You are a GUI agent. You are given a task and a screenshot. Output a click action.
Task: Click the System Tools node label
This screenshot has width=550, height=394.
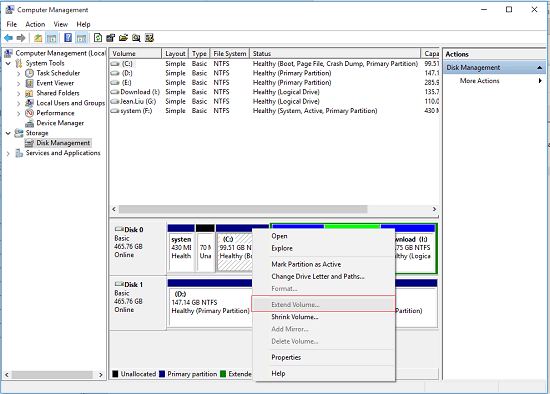(x=45, y=63)
